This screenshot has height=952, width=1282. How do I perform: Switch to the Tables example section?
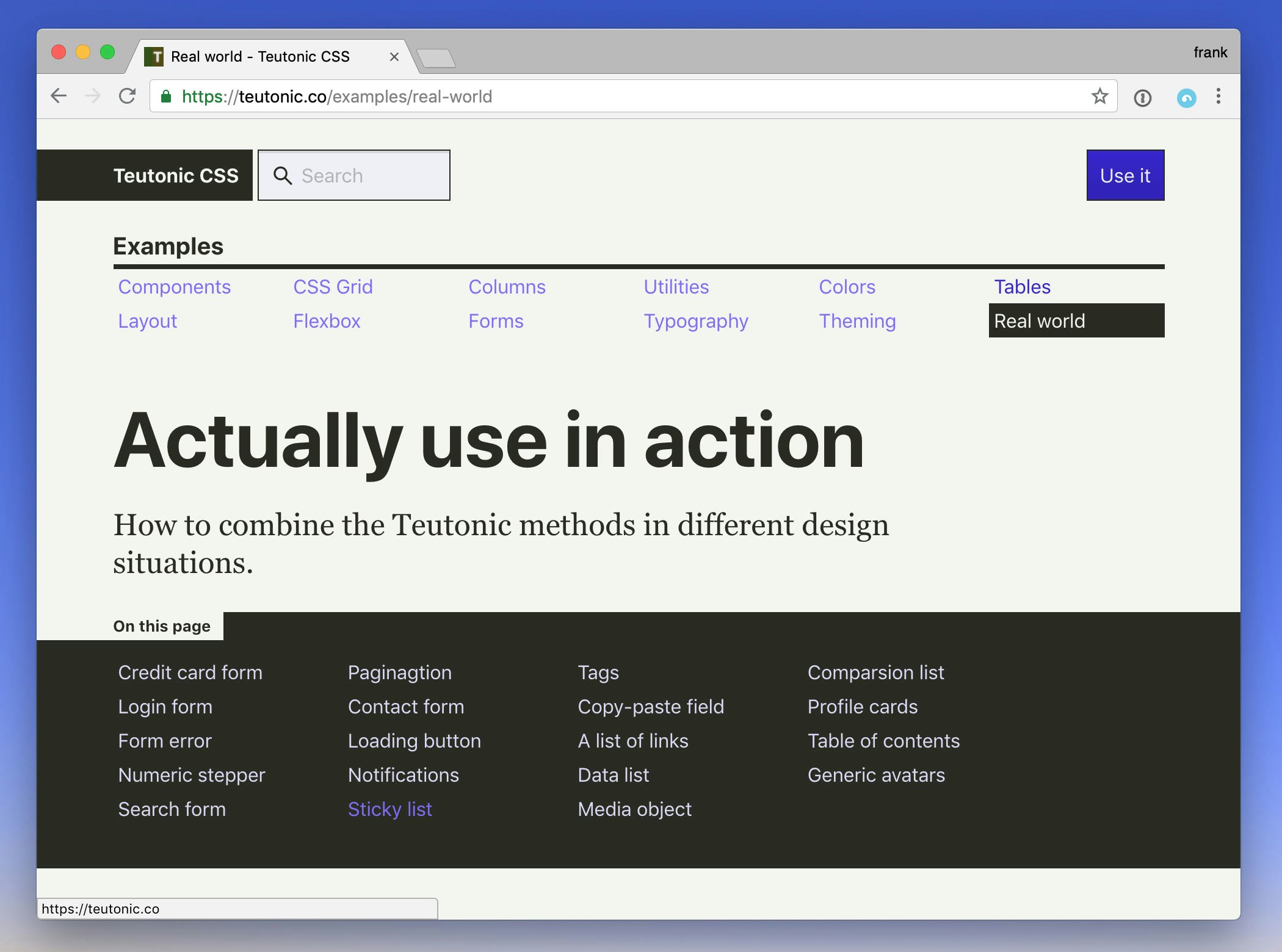(x=1022, y=287)
